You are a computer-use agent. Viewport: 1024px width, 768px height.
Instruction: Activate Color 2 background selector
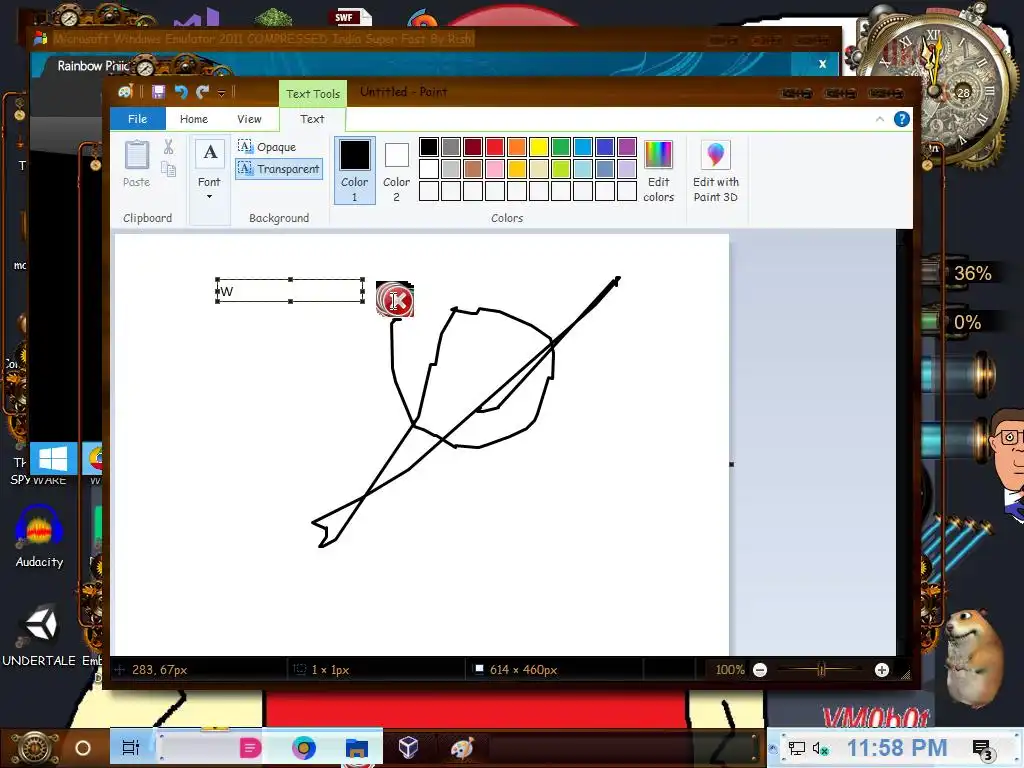pos(396,170)
